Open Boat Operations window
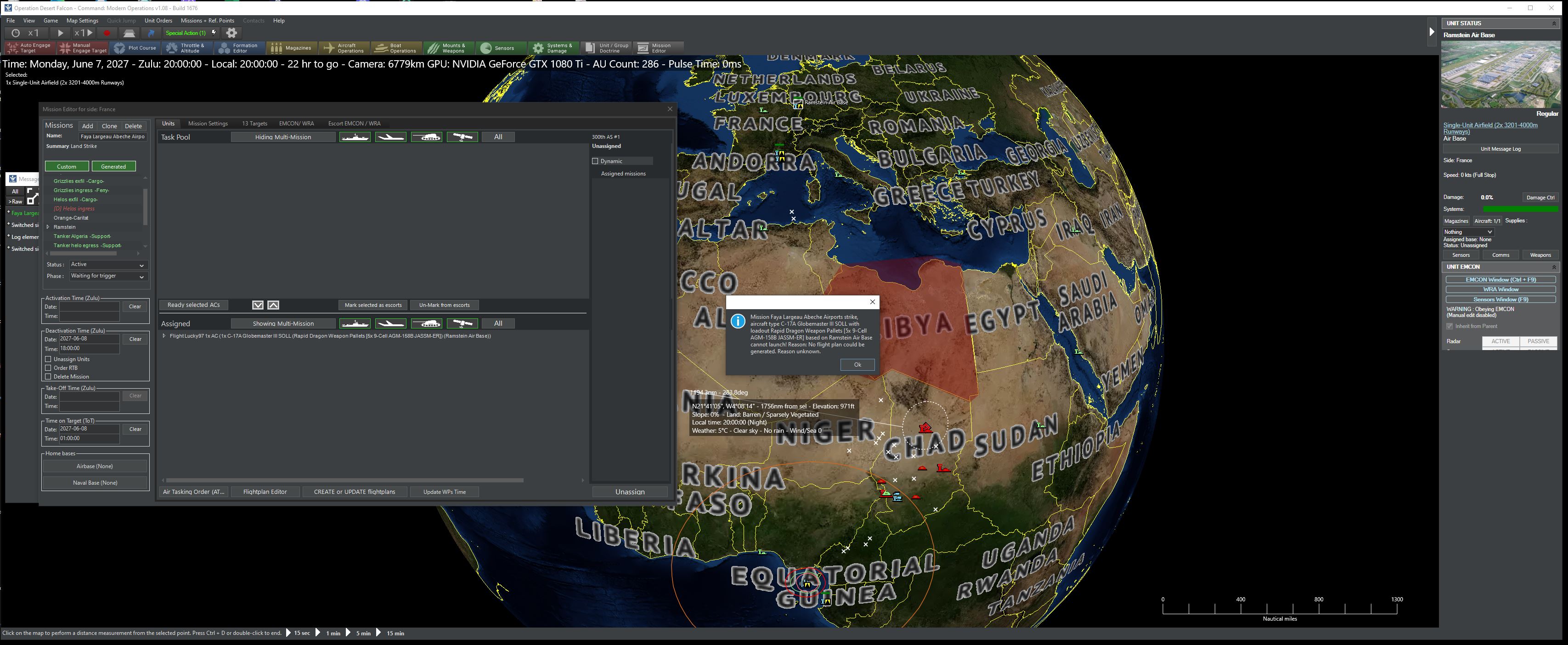1568x645 pixels. (x=396, y=48)
